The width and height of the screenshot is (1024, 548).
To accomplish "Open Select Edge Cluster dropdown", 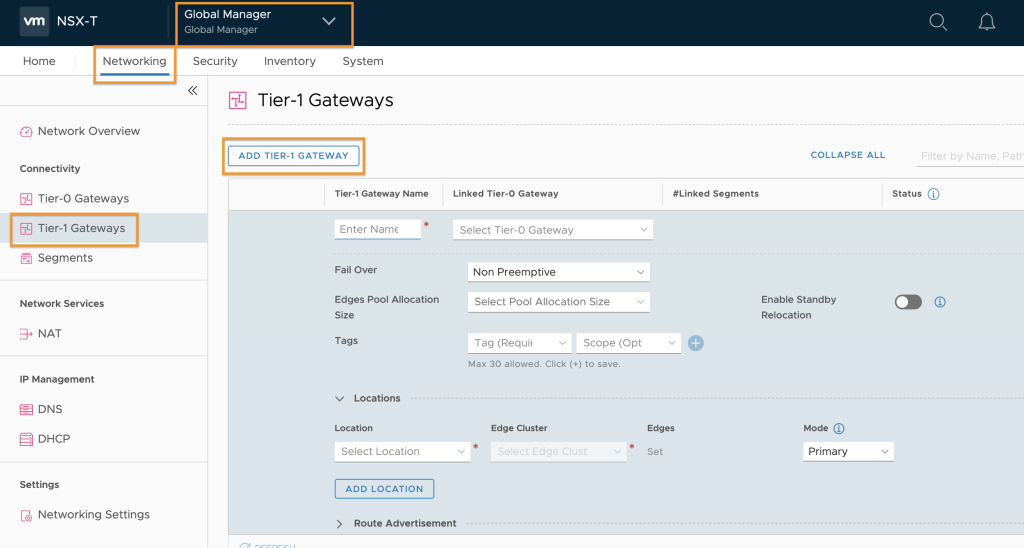I will pos(558,451).
